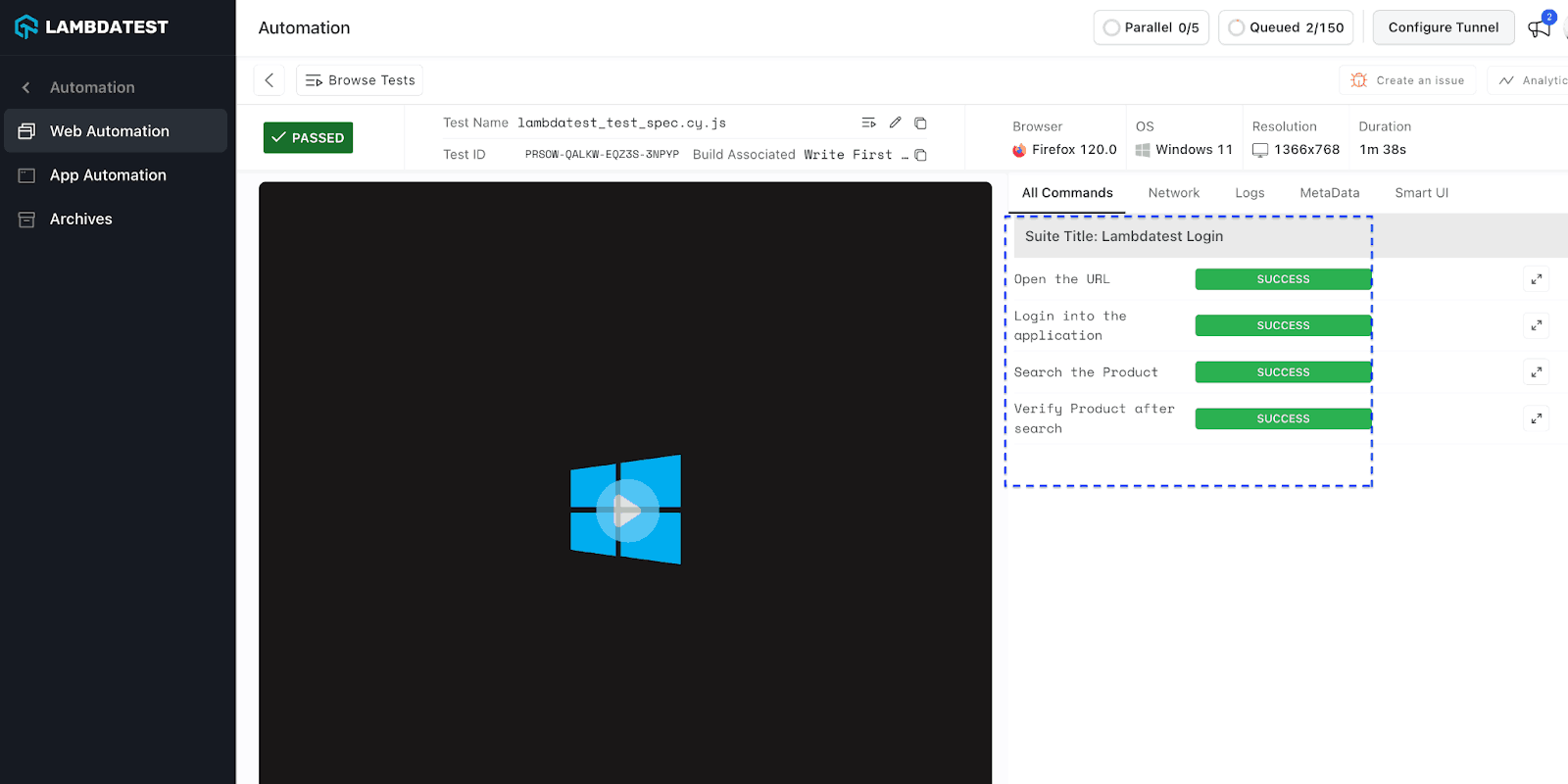Viewport: 1568px width, 784px height.
Task: Copy the Test ID and build info
Action: click(920, 155)
